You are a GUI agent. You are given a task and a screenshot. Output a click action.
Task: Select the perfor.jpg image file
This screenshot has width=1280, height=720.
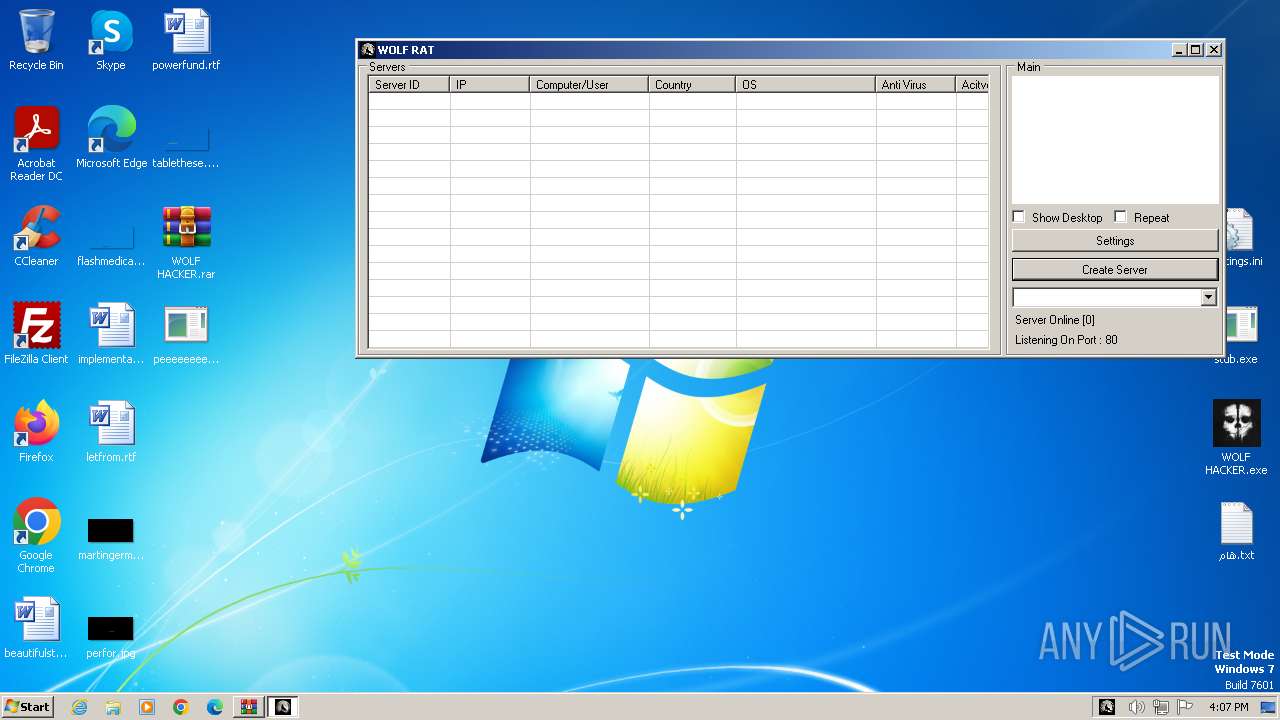click(x=111, y=636)
